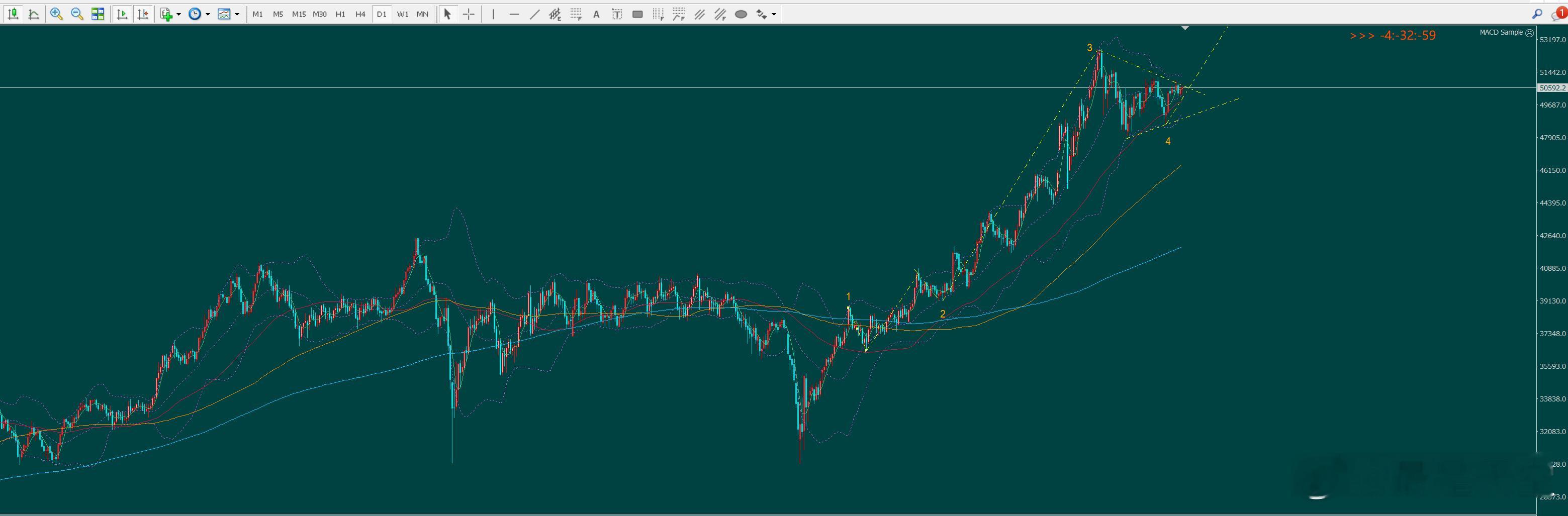Screen dimensions: 1568x516
Task: Pick the horizontal line drawing tool
Action: [514, 14]
